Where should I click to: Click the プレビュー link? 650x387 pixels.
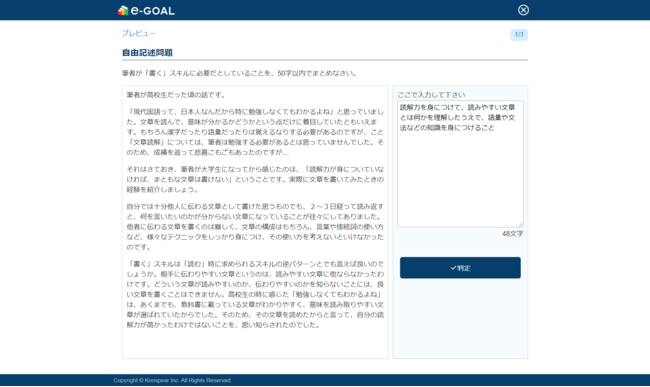tap(138, 33)
